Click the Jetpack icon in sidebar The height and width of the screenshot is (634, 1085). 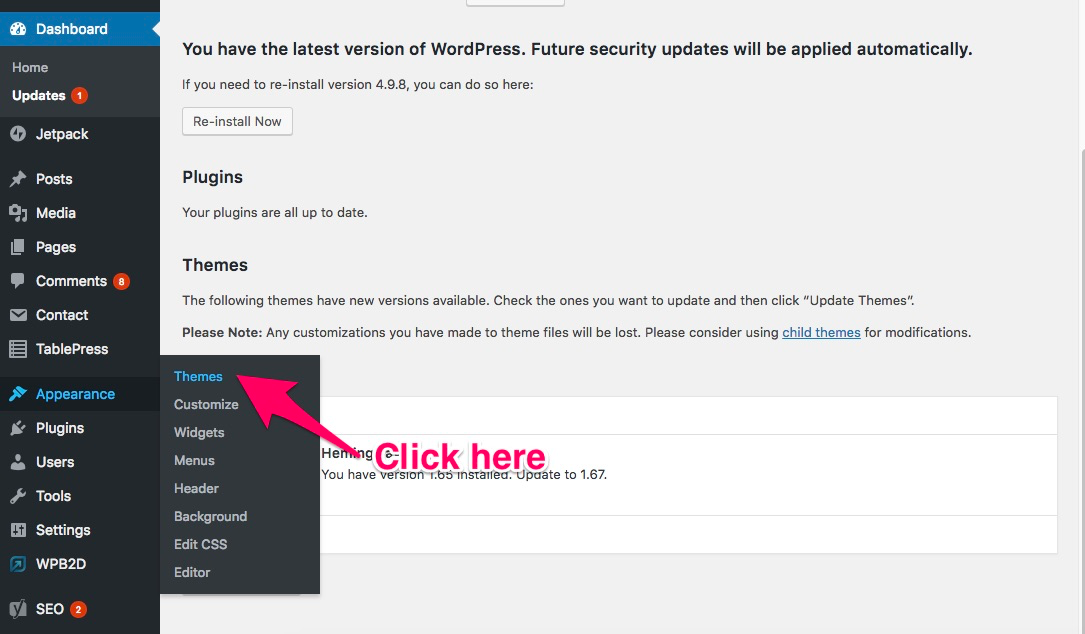18,134
